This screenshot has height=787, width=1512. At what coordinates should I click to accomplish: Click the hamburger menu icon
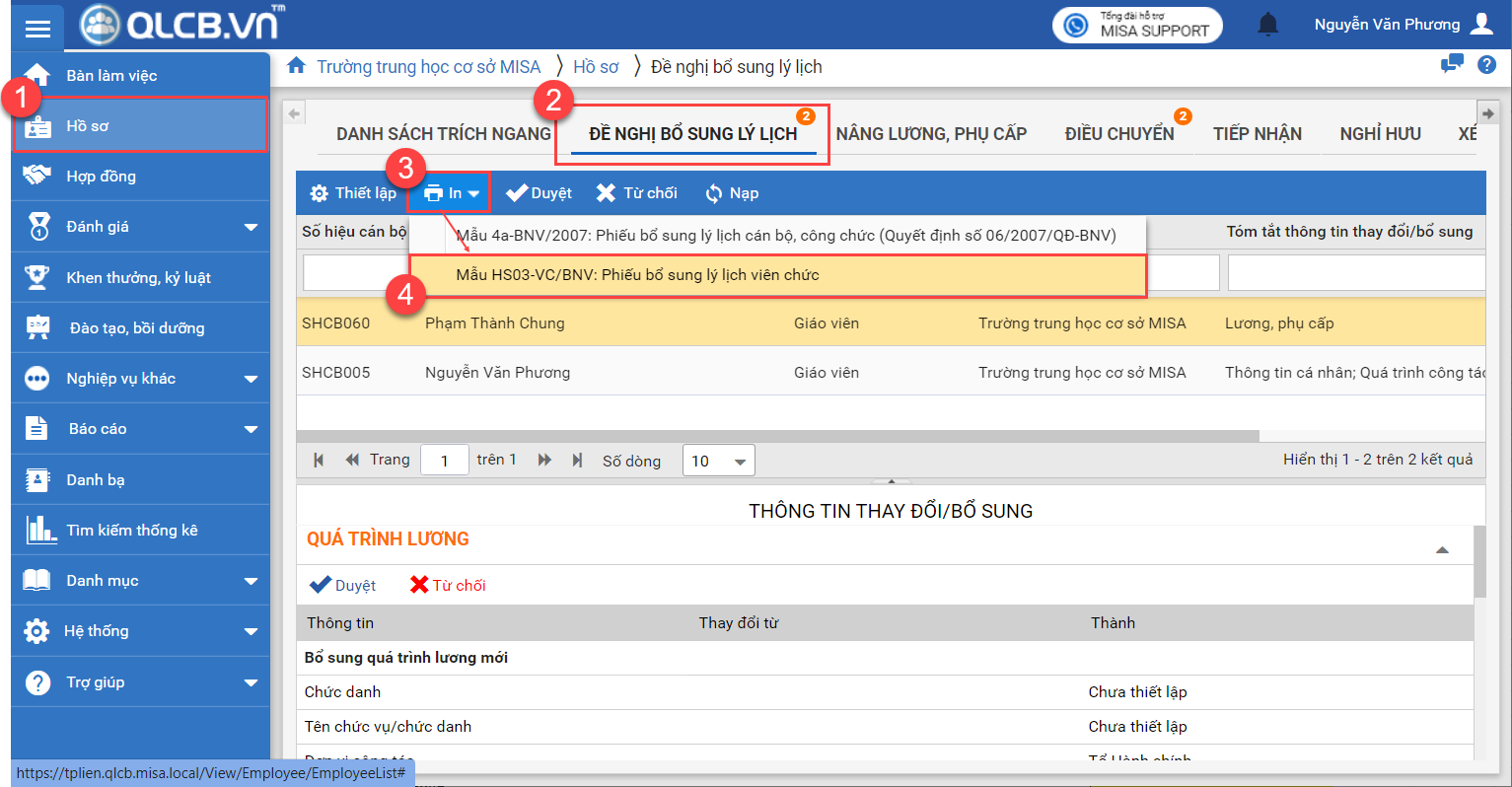[37, 28]
